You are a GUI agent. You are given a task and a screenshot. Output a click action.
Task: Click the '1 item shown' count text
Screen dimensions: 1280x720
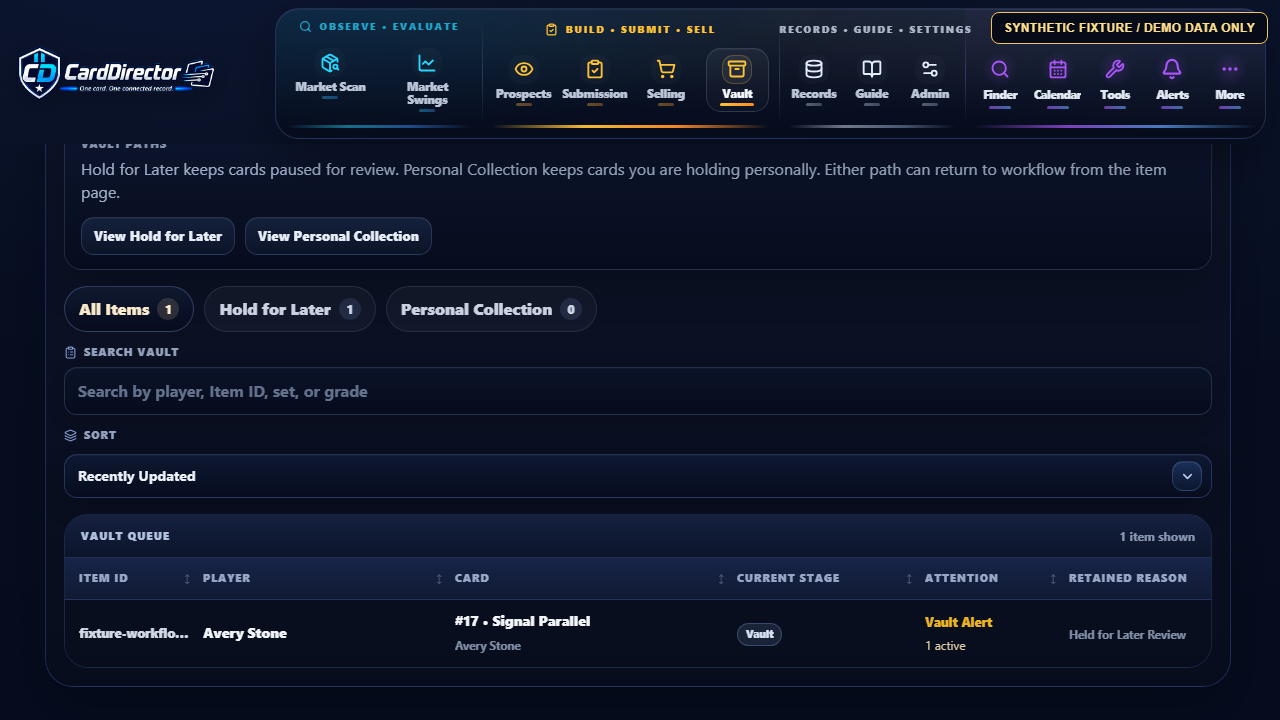1157,537
